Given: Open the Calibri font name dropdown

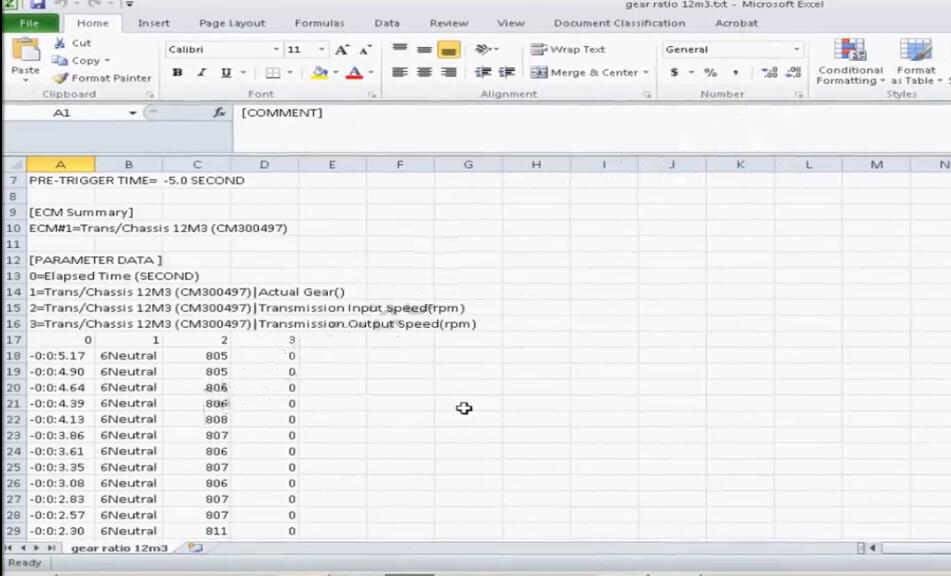Looking at the screenshot, I should (x=276, y=50).
